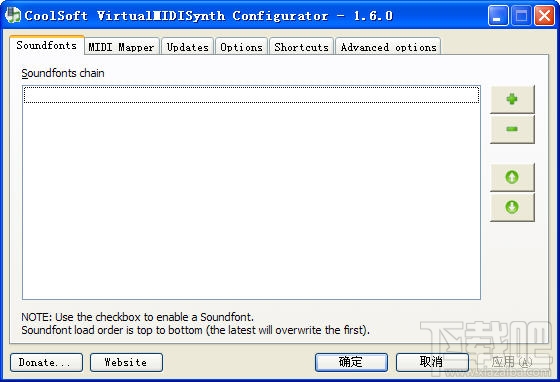Open the Shortcuts tab
The width and height of the screenshot is (560, 382).
click(x=301, y=47)
